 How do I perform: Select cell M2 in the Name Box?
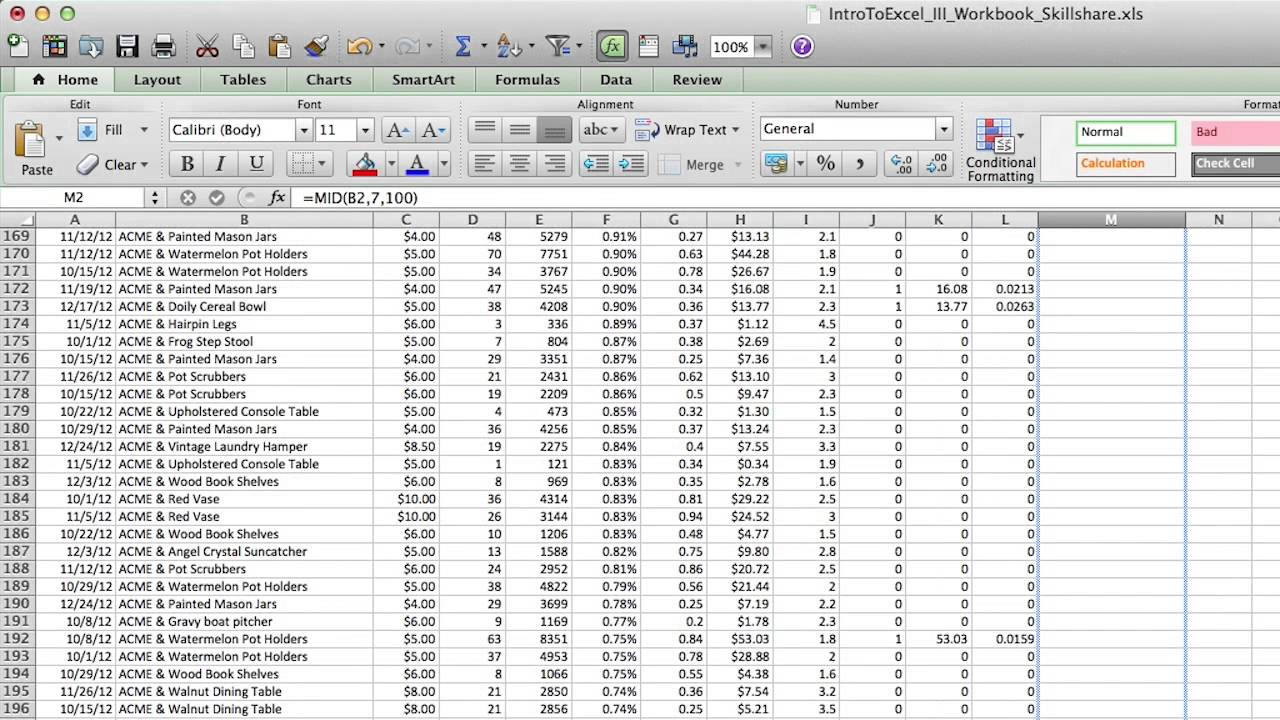click(x=74, y=197)
